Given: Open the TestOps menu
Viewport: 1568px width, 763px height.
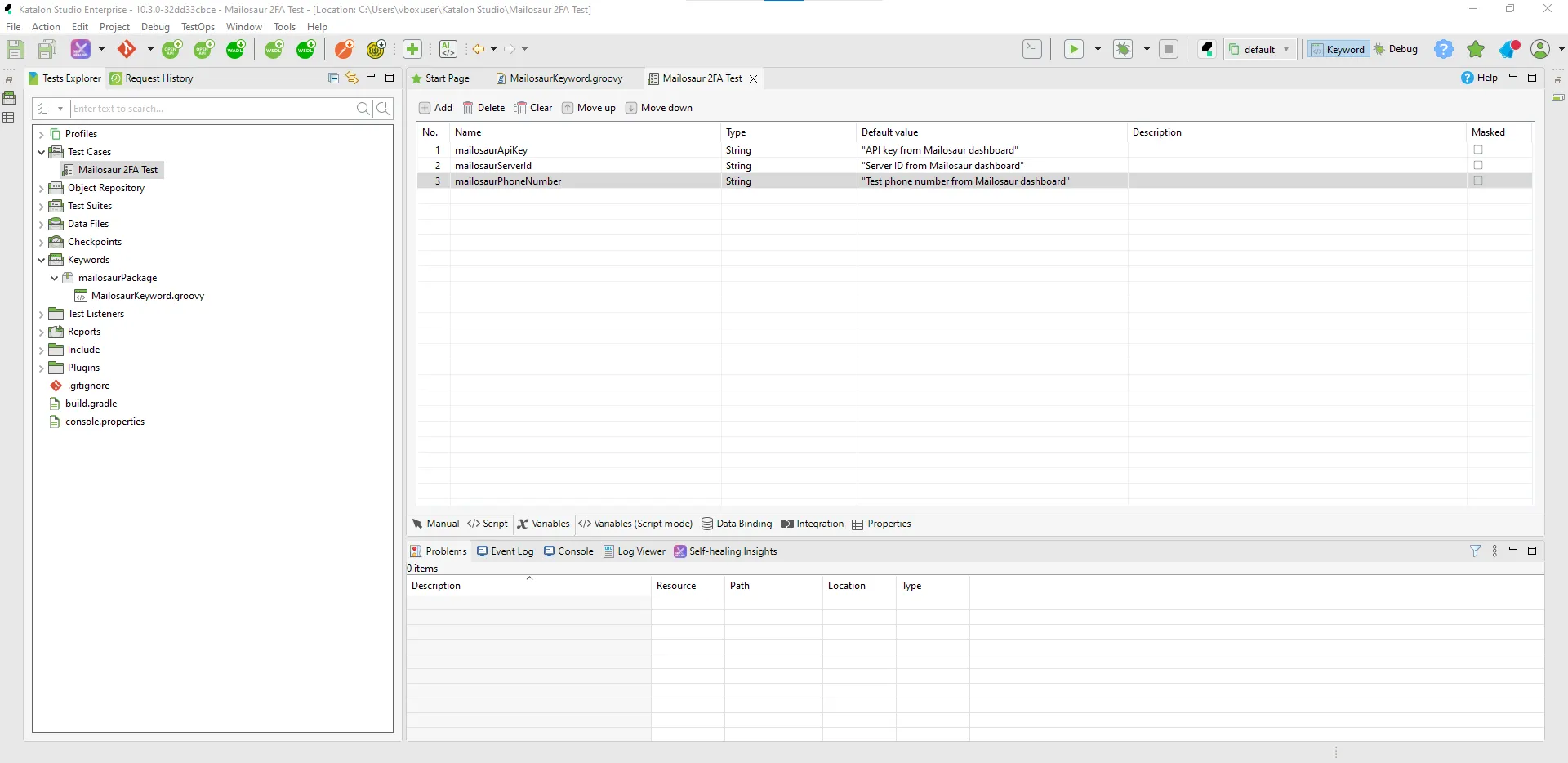Looking at the screenshot, I should tap(198, 26).
